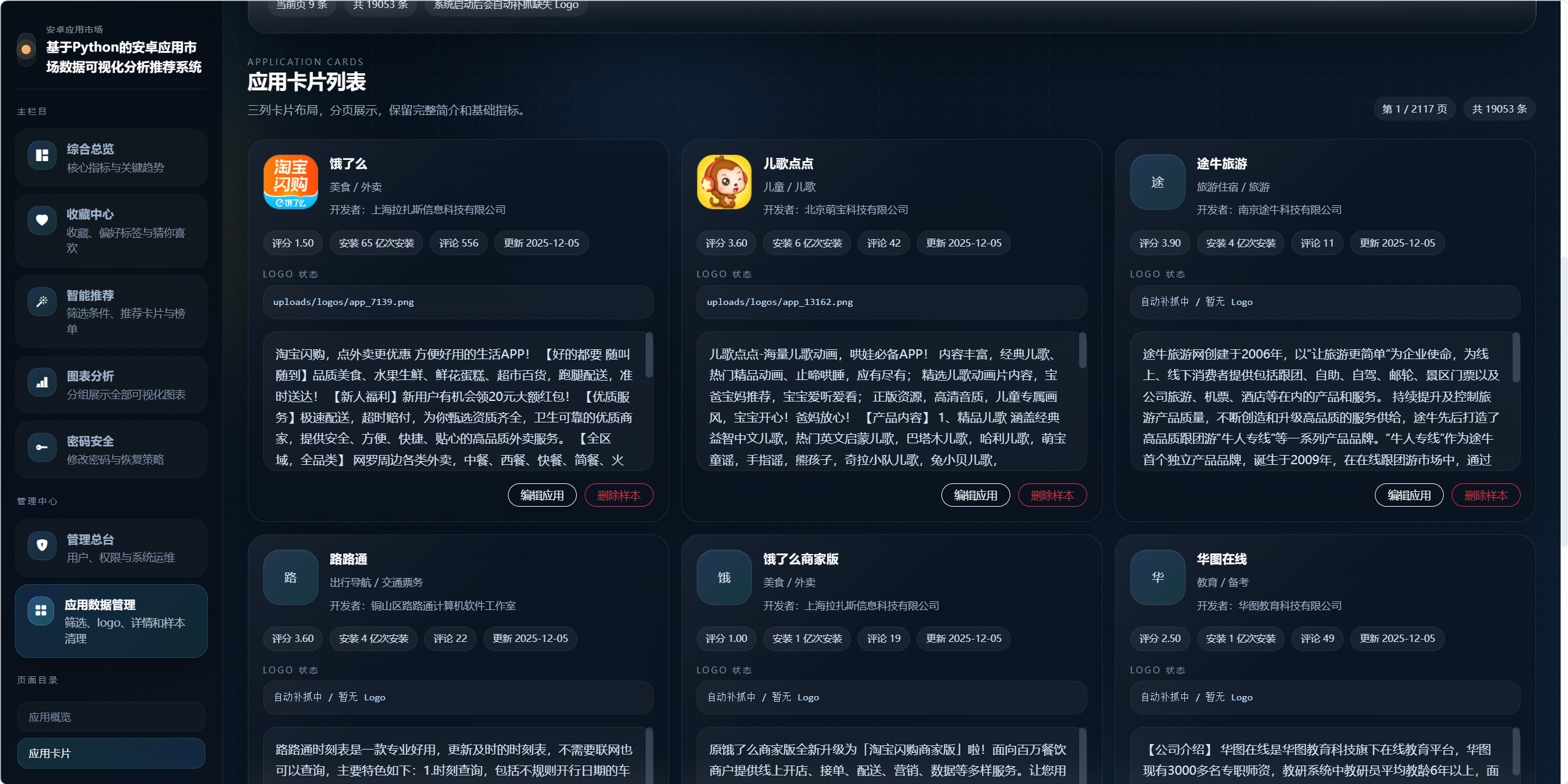The image size is (1568, 784).
Task: Remove the 途牛旅游 sample via 删除样本
Action: coord(1485,495)
